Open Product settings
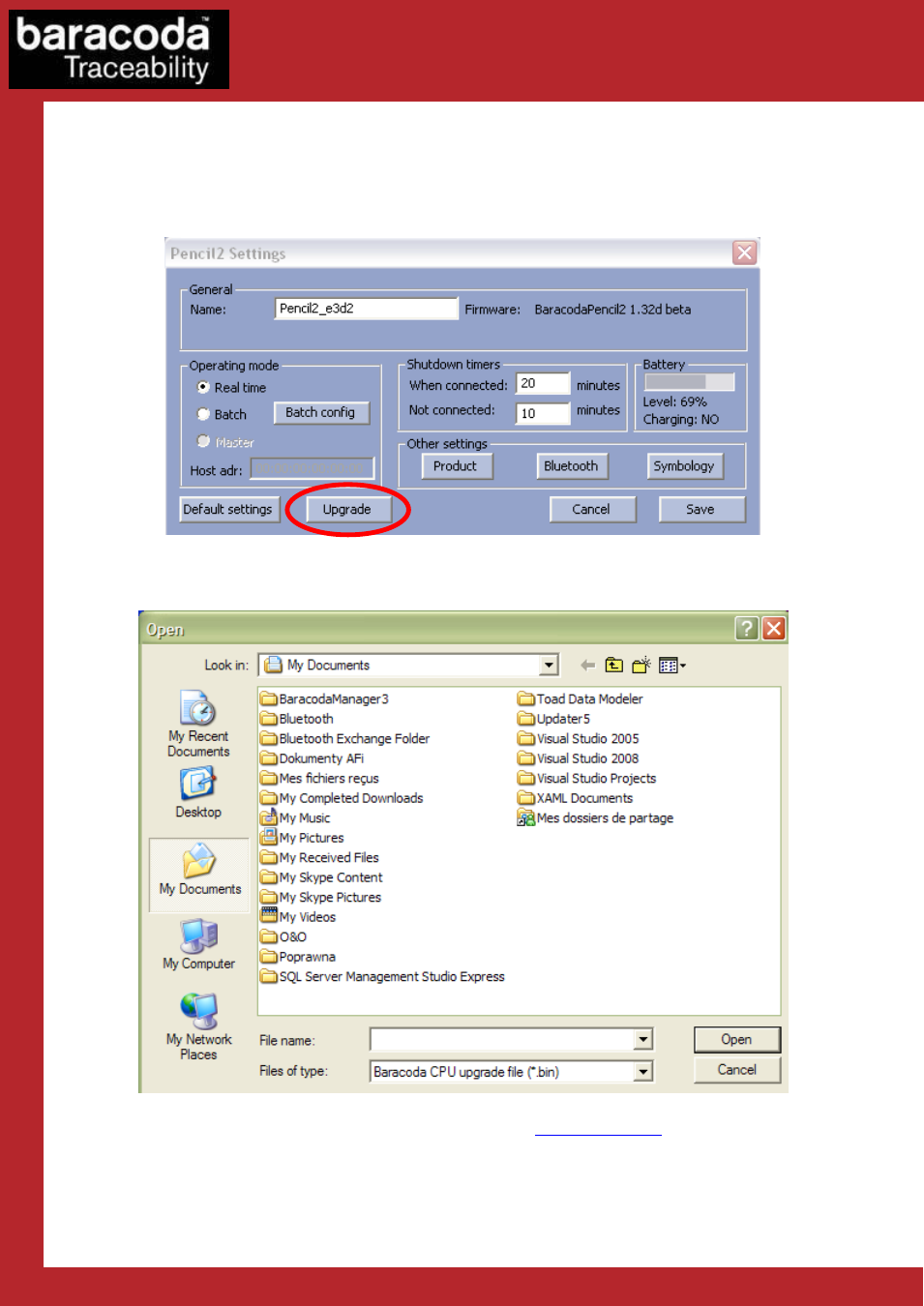924x1306 pixels. [456, 466]
